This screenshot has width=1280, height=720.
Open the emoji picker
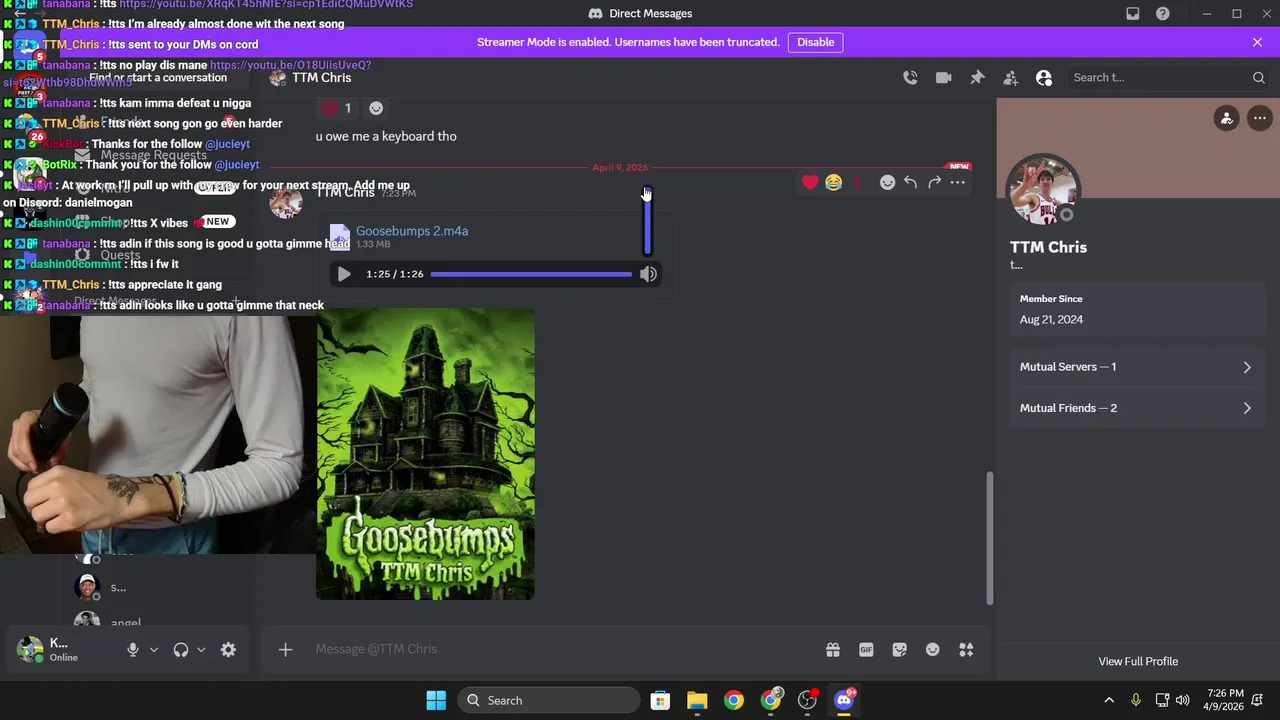(933, 650)
